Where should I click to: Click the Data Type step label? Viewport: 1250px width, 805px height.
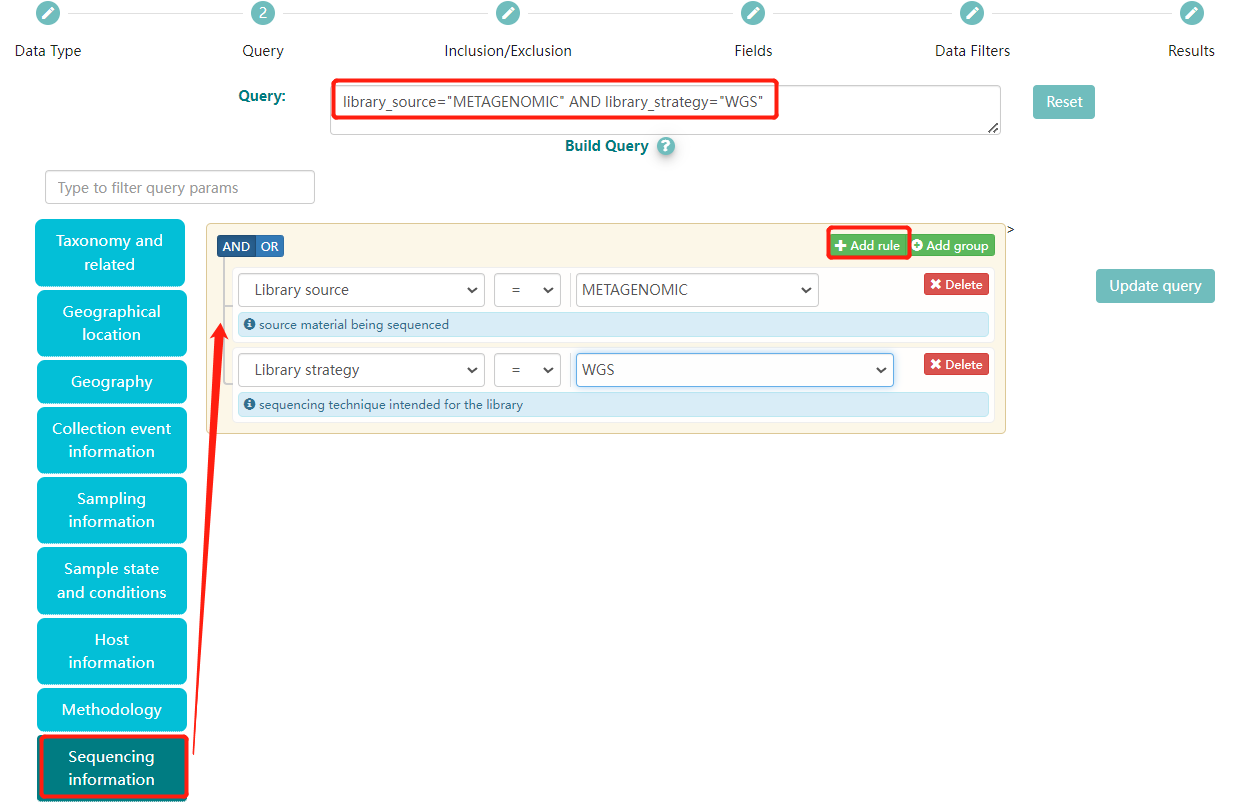click(48, 51)
